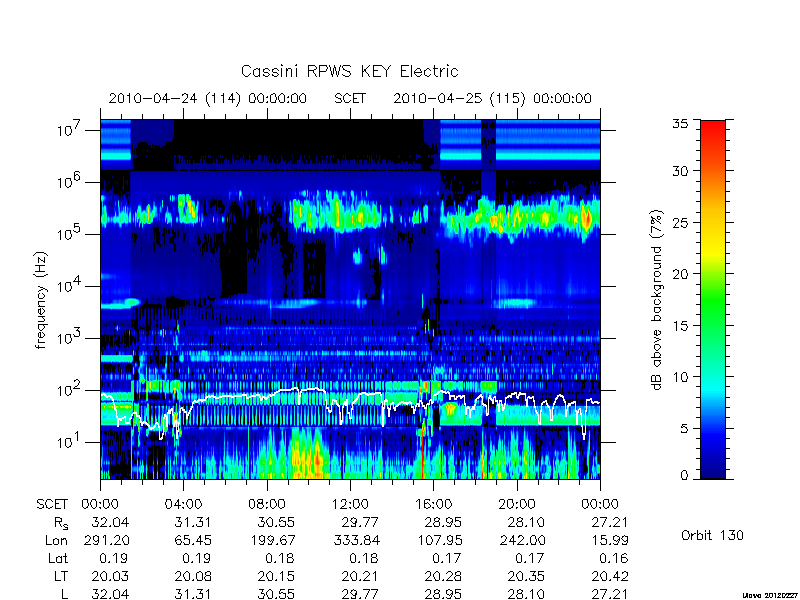Click the LT value 20.03
Image resolution: width=800 pixels, height=600 pixels.
(x=110, y=576)
